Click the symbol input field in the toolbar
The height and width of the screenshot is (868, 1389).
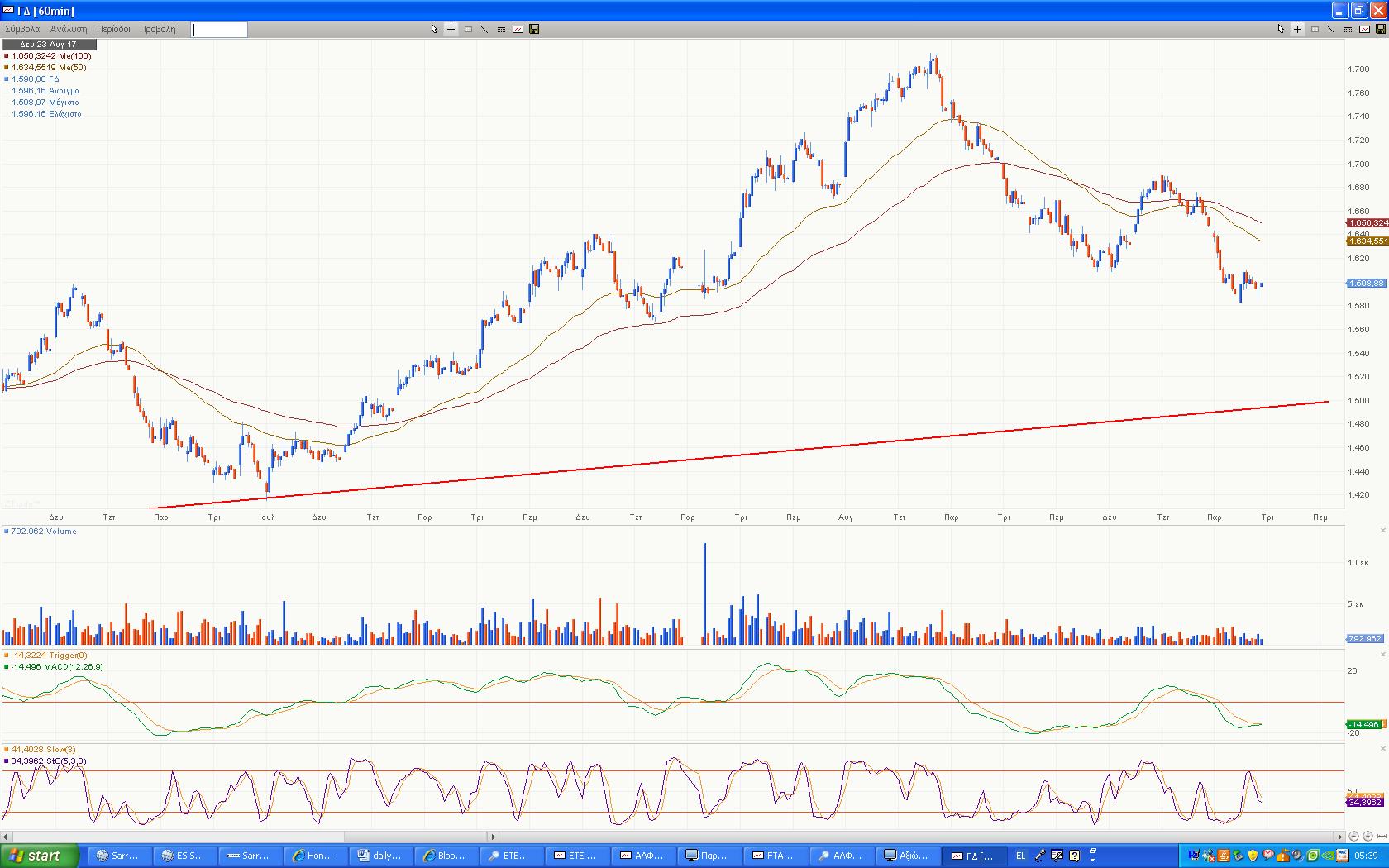pos(219,30)
